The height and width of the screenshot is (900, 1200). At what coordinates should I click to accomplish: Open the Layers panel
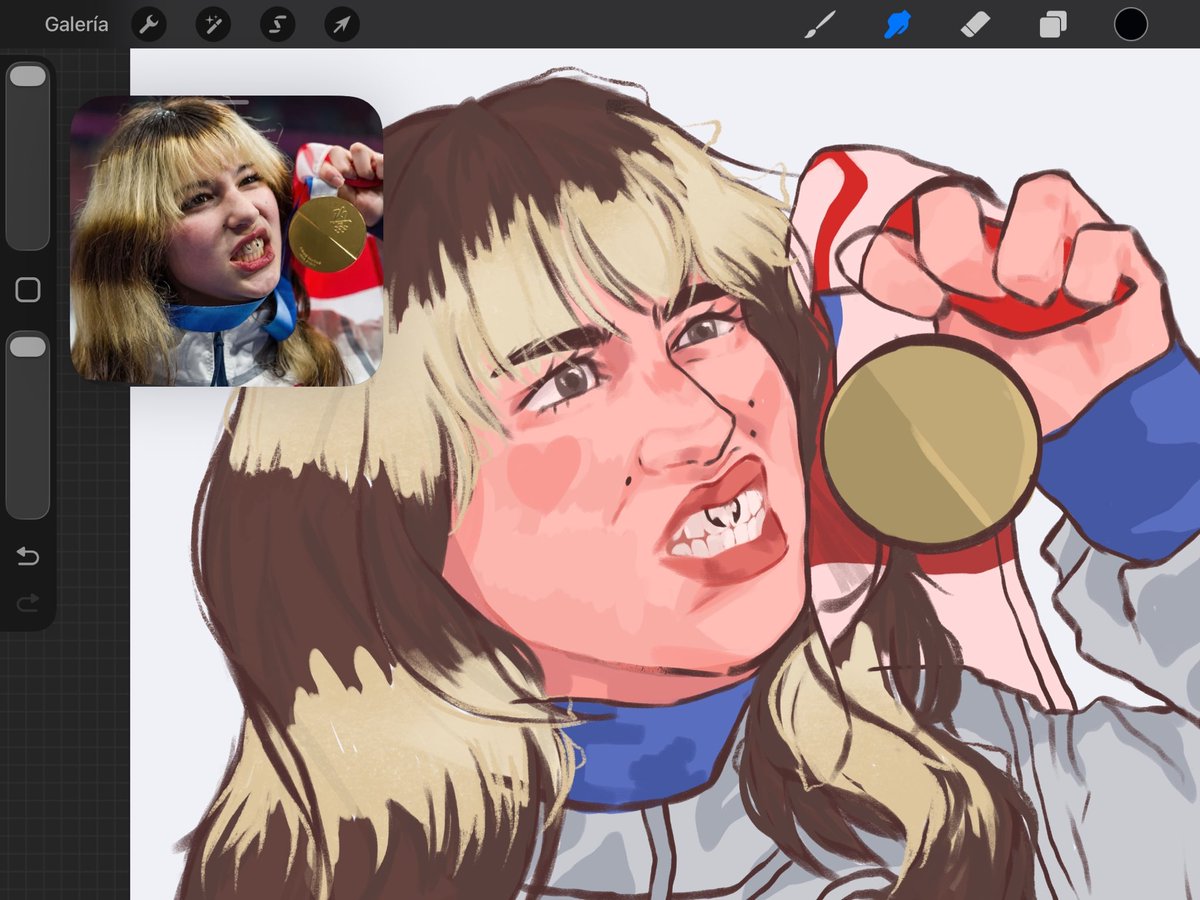pyautogui.click(x=1053, y=24)
